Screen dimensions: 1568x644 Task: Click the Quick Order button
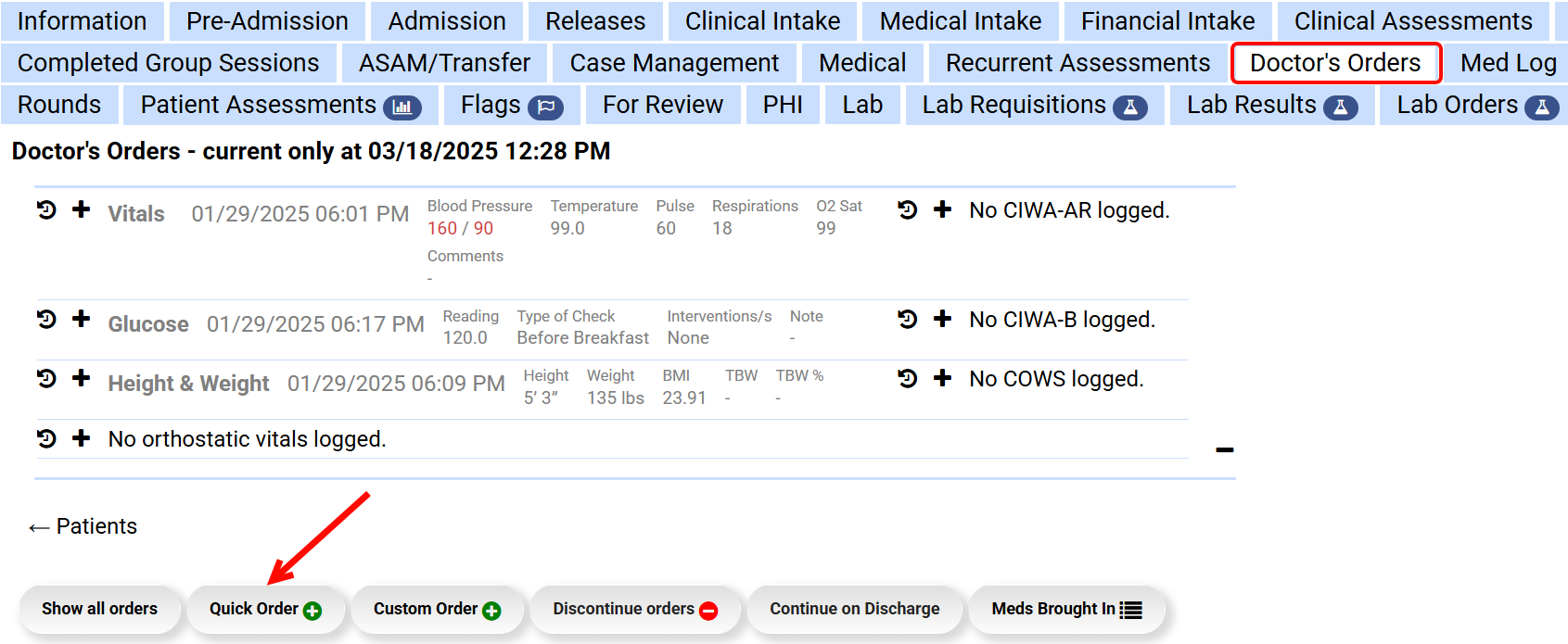(x=265, y=609)
